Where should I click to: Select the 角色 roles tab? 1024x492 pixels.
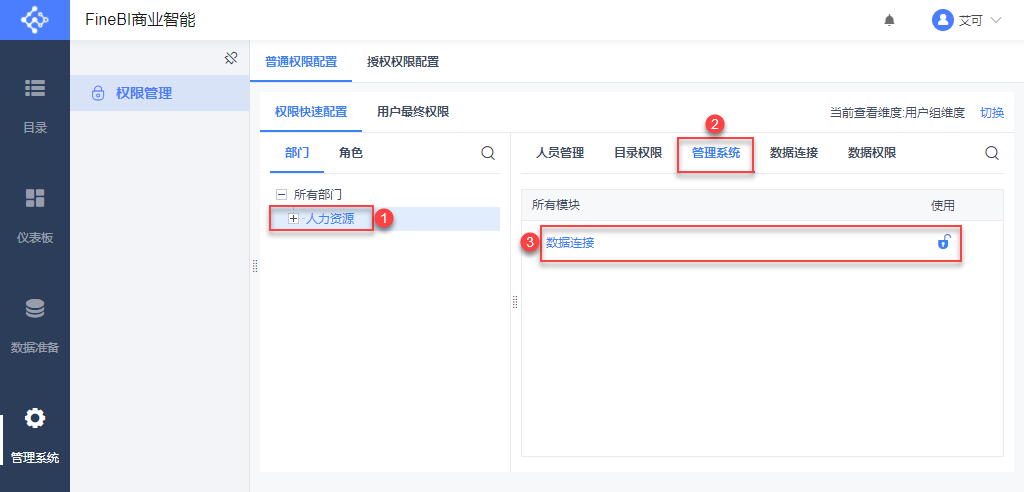pyautogui.click(x=351, y=153)
